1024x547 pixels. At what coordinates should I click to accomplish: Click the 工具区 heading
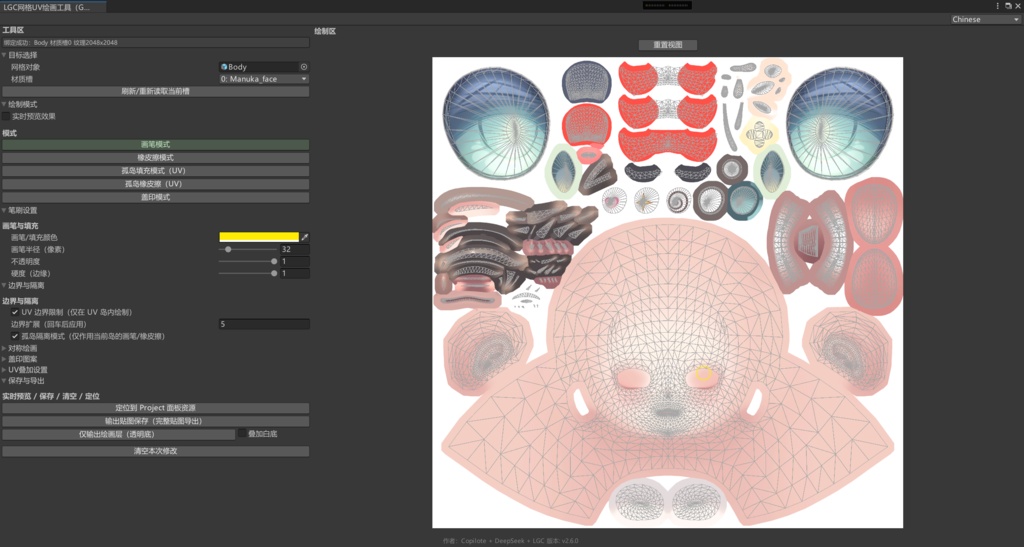point(13,31)
